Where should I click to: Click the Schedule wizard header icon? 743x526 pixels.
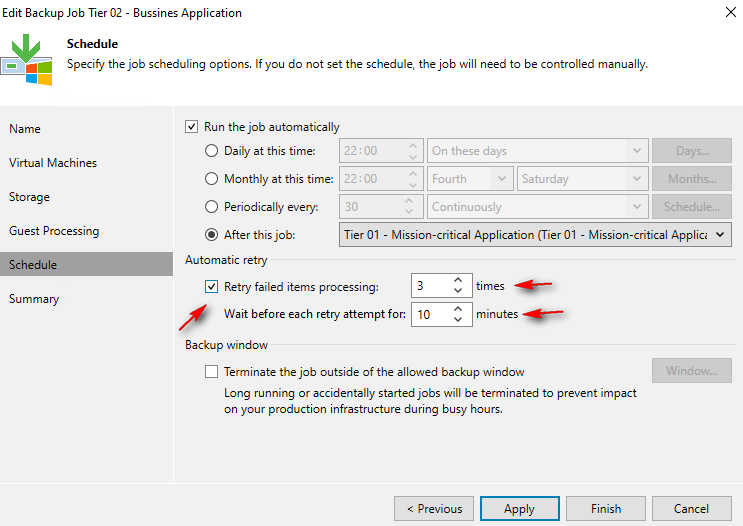(27, 59)
